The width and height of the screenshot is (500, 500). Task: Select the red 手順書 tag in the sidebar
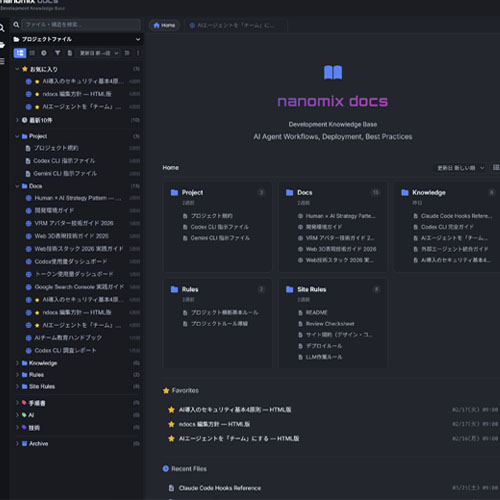37,403
